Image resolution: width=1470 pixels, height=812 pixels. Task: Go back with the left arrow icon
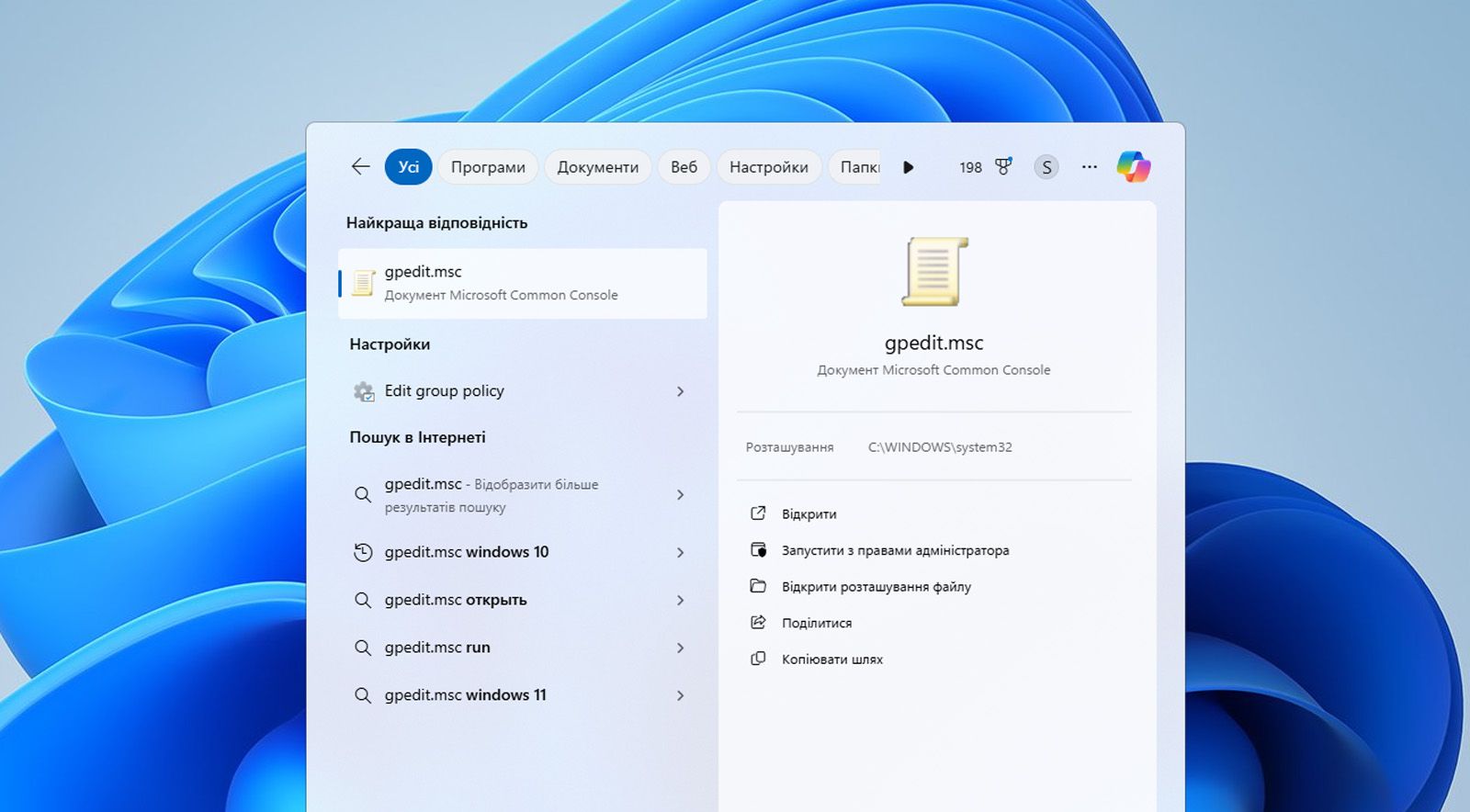click(360, 166)
